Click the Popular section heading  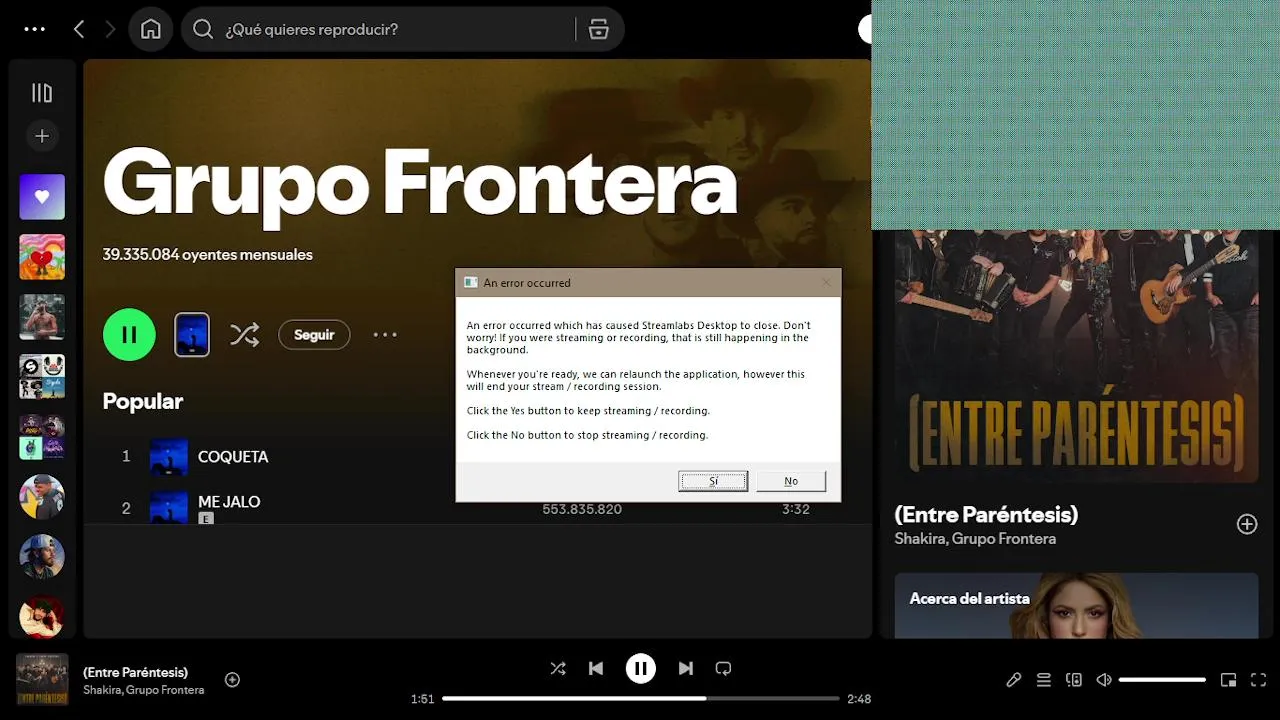coord(143,401)
